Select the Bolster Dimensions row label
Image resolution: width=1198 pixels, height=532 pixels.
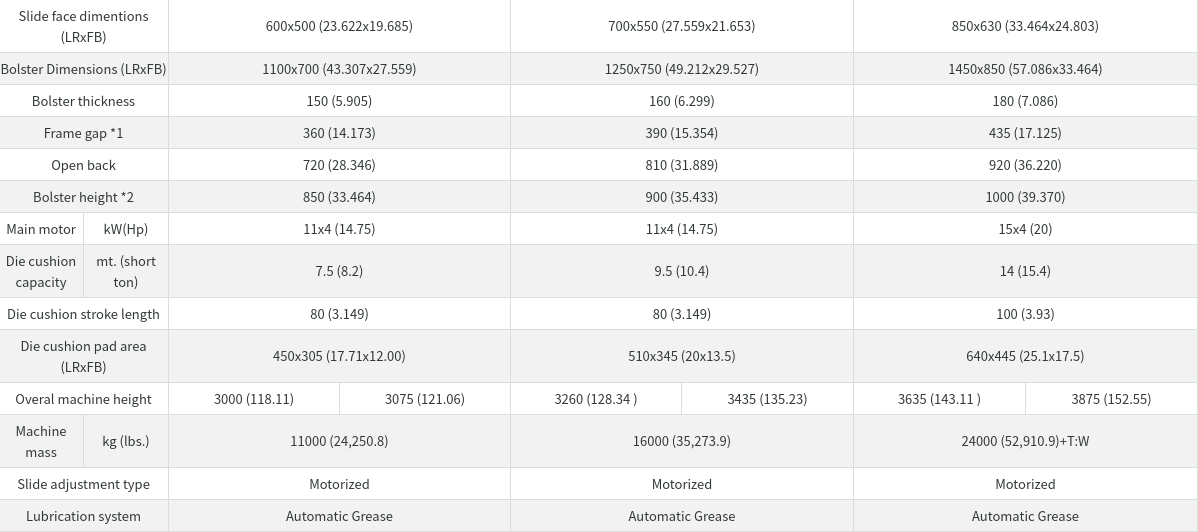(84, 69)
